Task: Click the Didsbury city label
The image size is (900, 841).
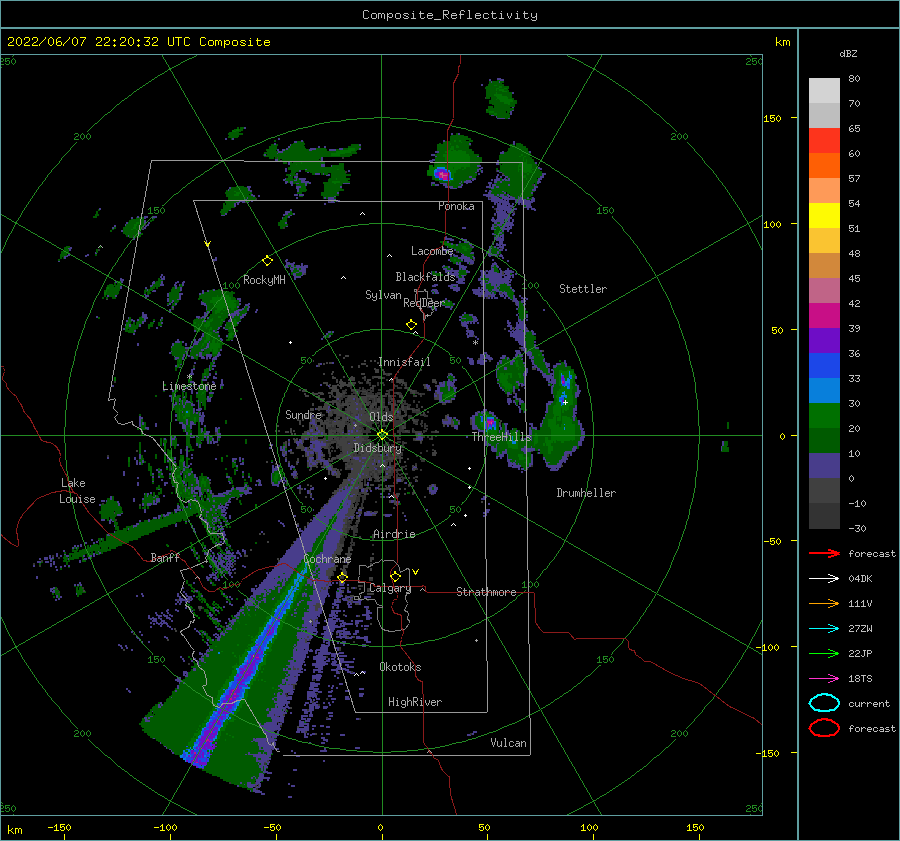Action: 378,448
